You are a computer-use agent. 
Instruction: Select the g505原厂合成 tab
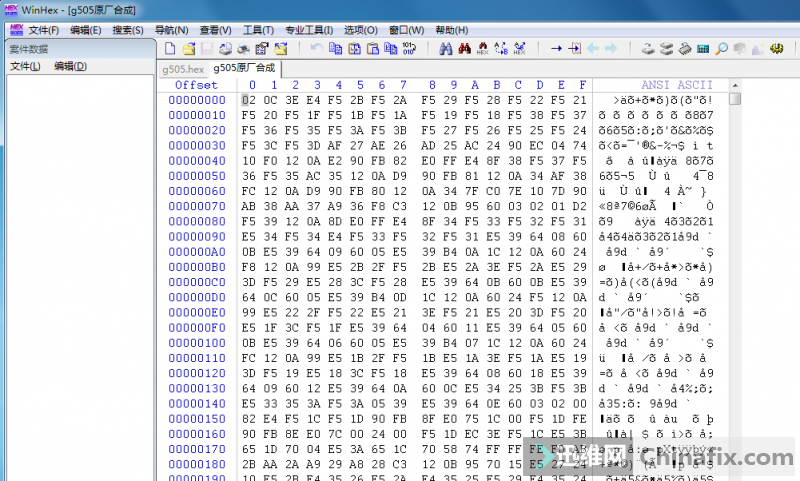tap(246, 69)
